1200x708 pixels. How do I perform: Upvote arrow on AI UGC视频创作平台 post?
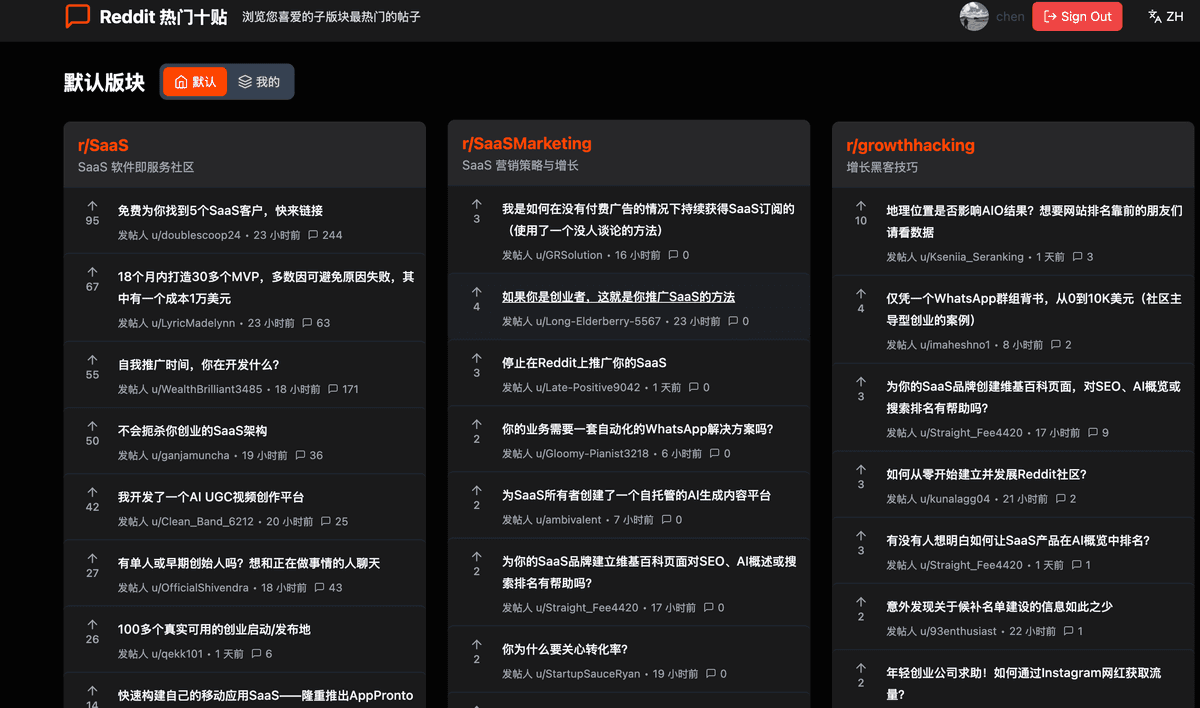click(x=92, y=491)
